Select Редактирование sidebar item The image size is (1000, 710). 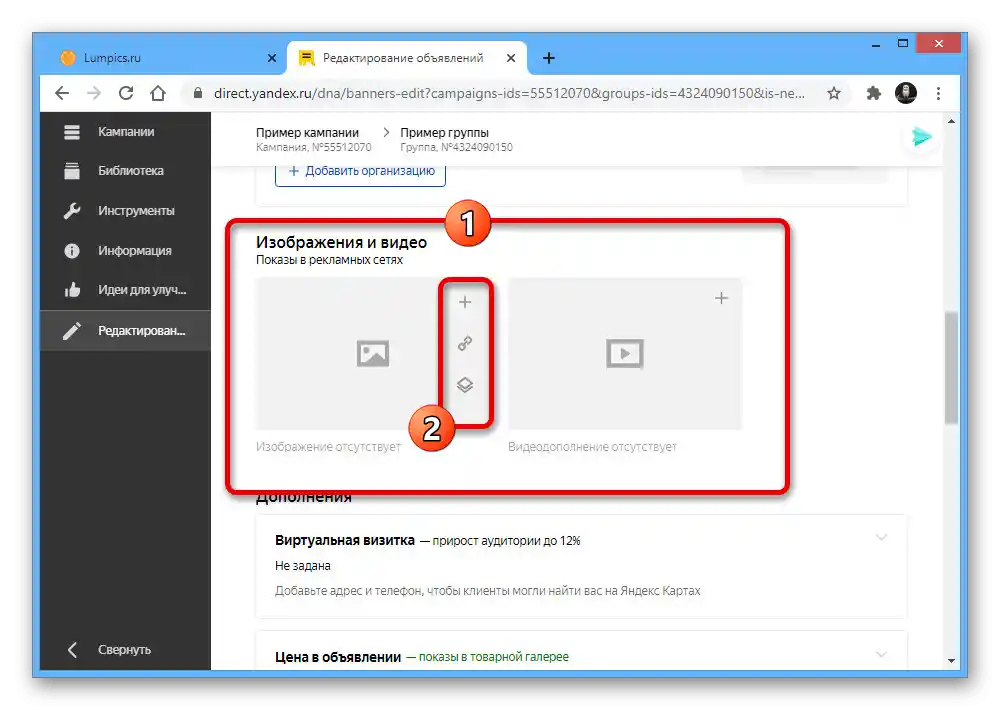(126, 330)
